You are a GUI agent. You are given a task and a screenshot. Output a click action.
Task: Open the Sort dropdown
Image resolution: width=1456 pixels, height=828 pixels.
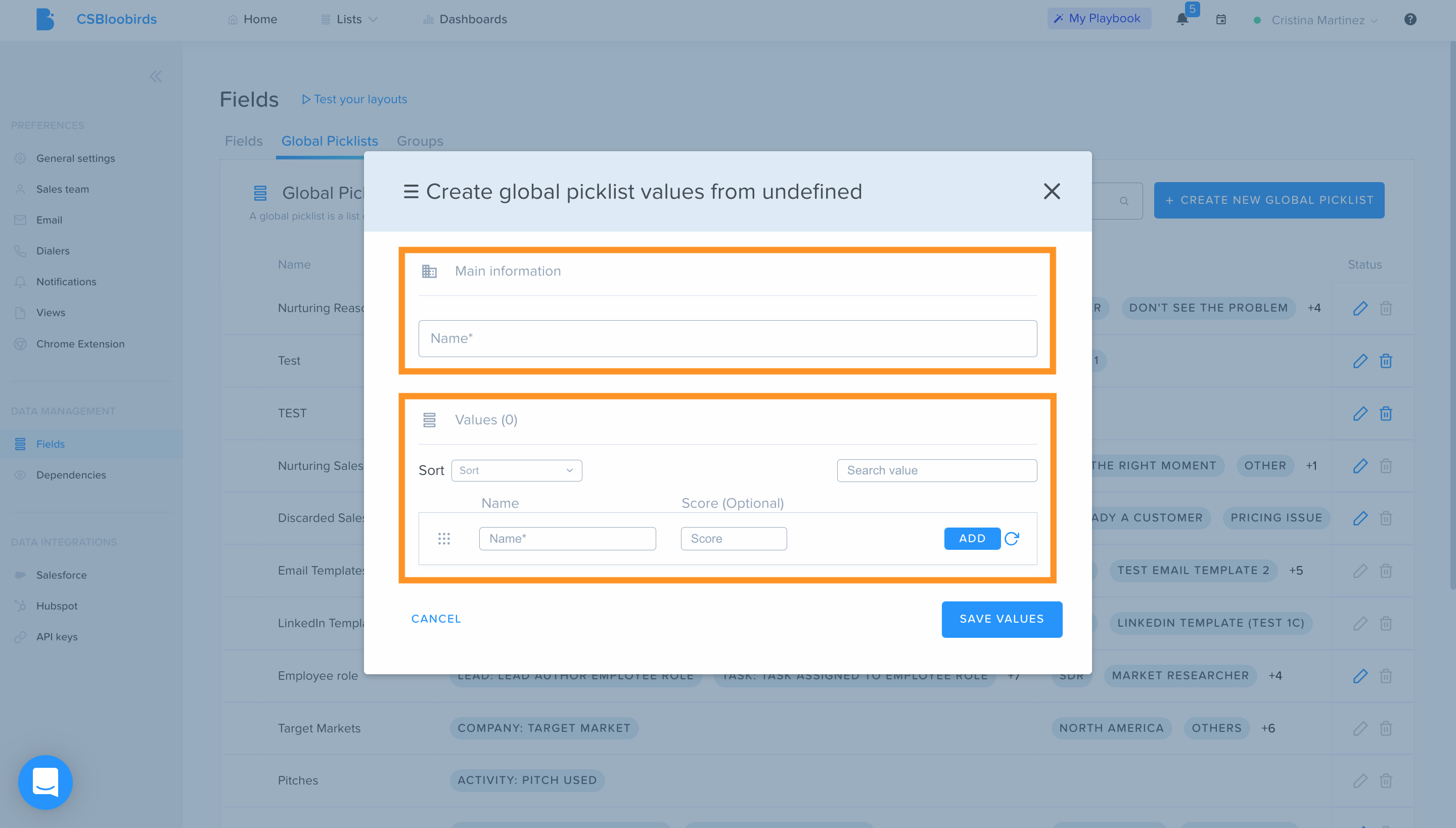[x=516, y=470]
